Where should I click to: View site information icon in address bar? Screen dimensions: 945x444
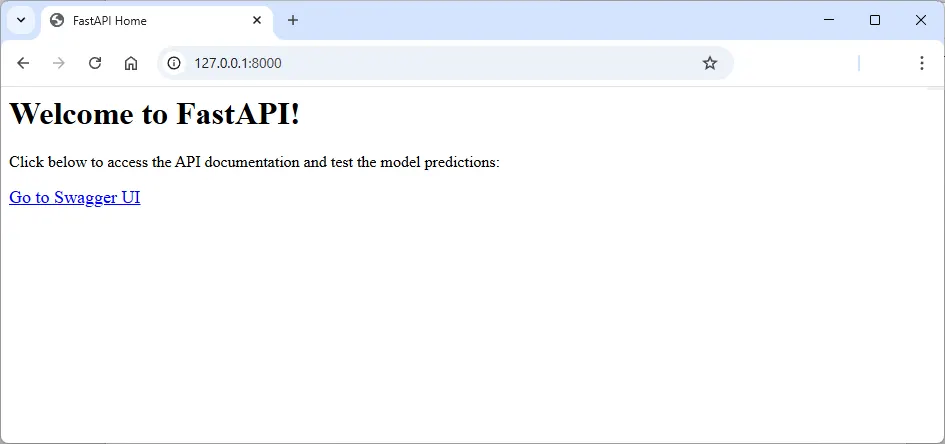coord(174,63)
